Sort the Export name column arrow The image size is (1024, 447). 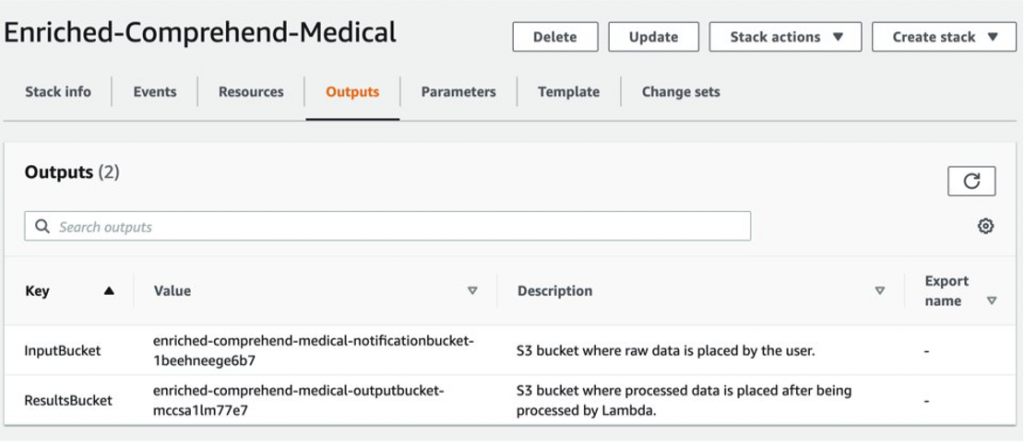(x=991, y=301)
